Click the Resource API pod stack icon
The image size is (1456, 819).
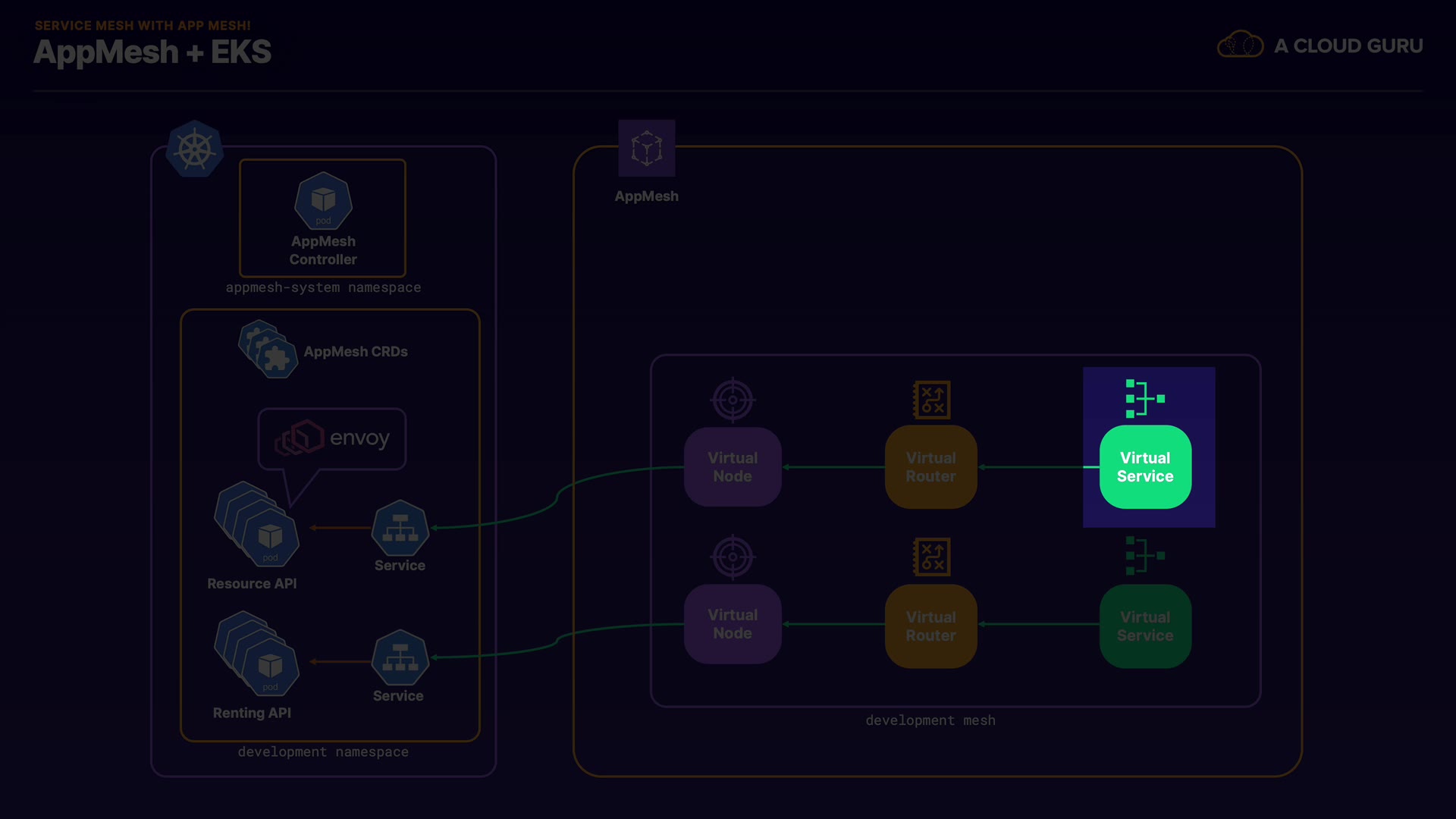(x=257, y=525)
